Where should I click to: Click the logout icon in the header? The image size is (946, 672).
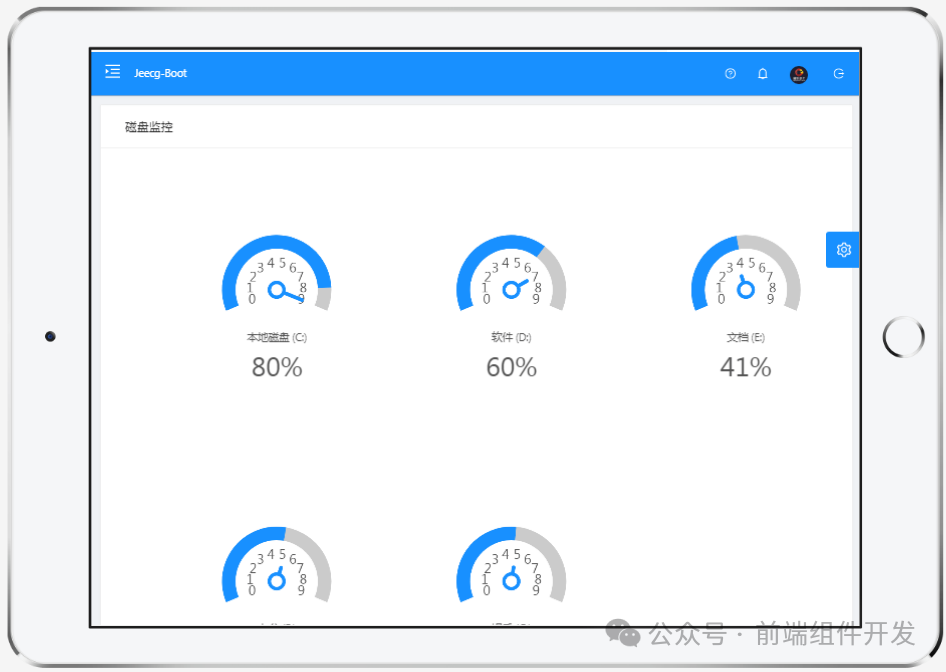[x=839, y=73]
